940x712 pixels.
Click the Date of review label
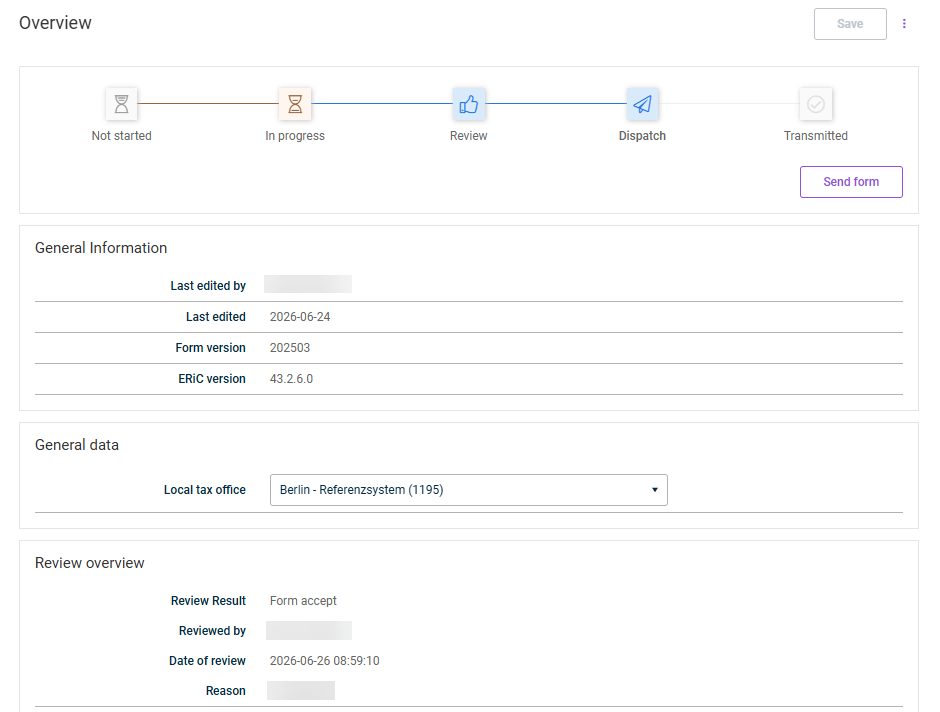[x=207, y=661]
